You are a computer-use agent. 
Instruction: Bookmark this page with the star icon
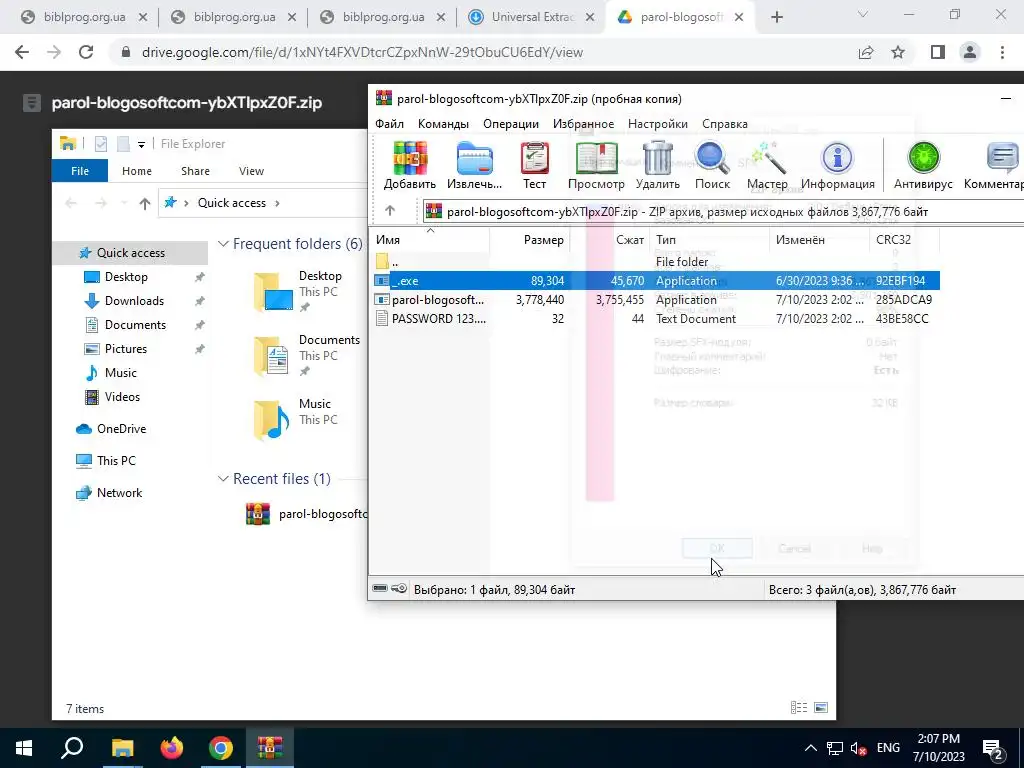898,52
